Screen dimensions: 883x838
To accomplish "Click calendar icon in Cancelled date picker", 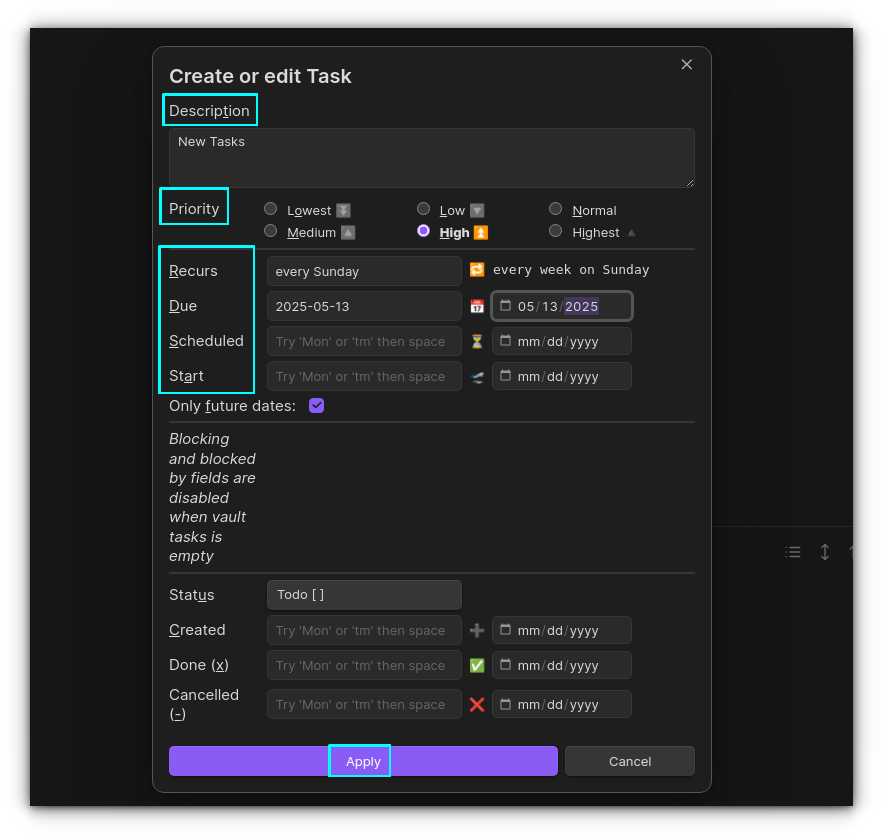I will point(506,704).
